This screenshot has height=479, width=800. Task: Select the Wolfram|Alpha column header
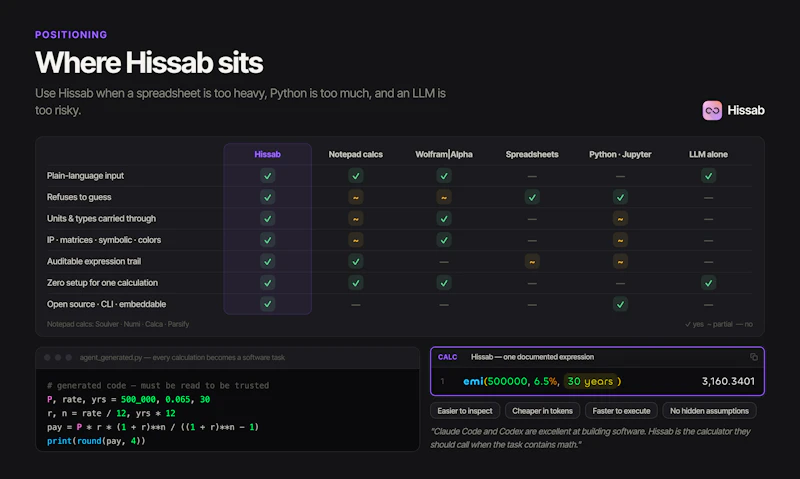click(444, 154)
